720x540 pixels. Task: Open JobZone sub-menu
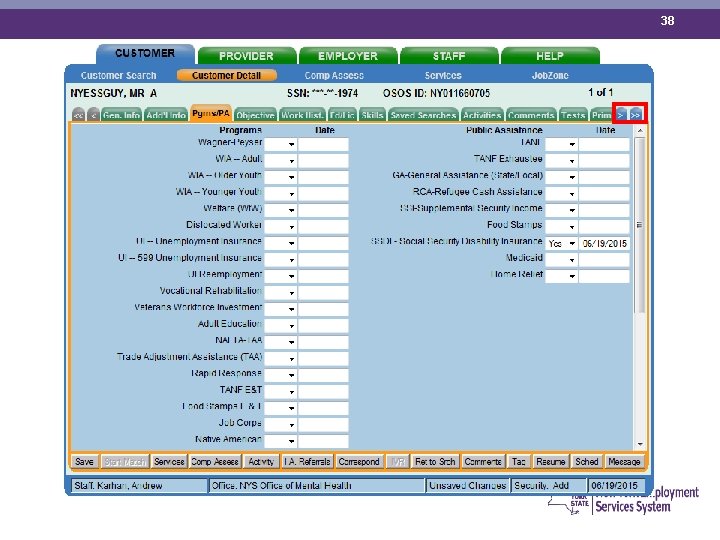(x=550, y=75)
